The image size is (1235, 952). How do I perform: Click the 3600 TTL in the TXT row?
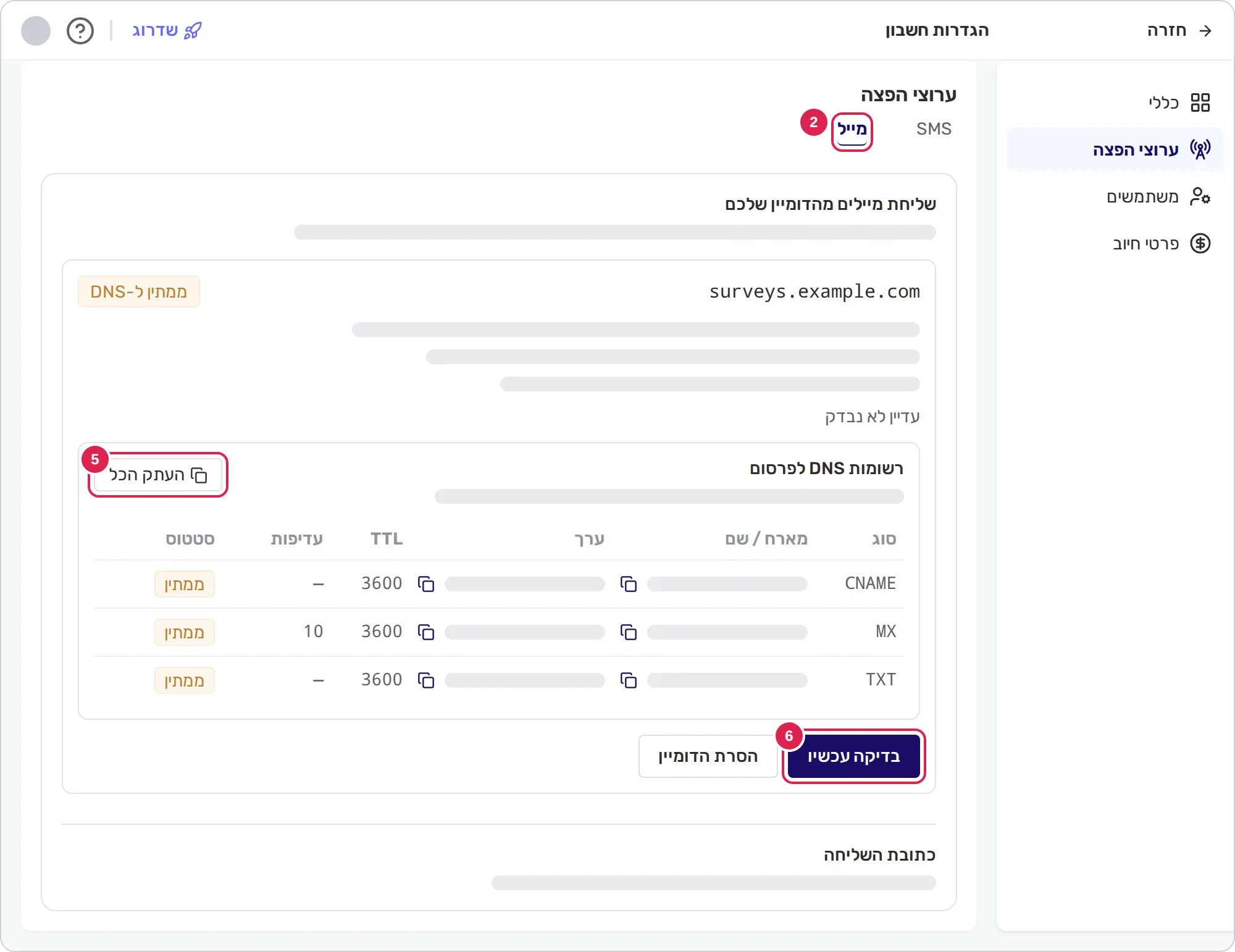tap(382, 680)
